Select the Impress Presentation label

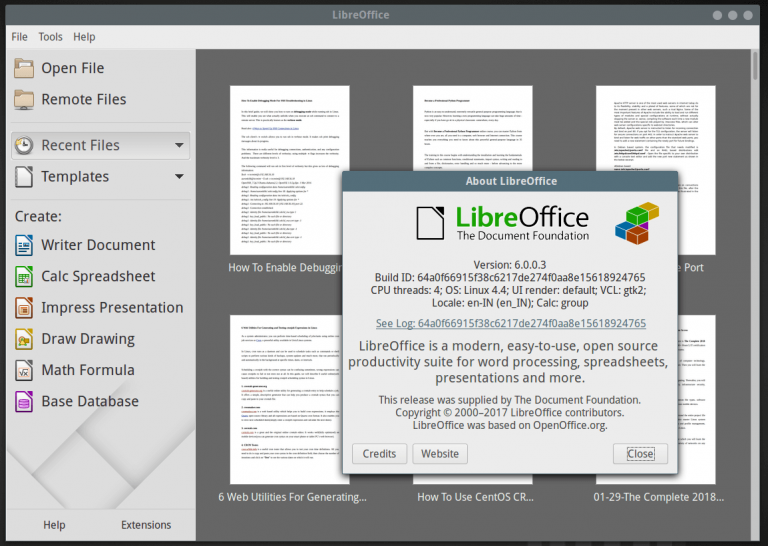click(x=112, y=308)
